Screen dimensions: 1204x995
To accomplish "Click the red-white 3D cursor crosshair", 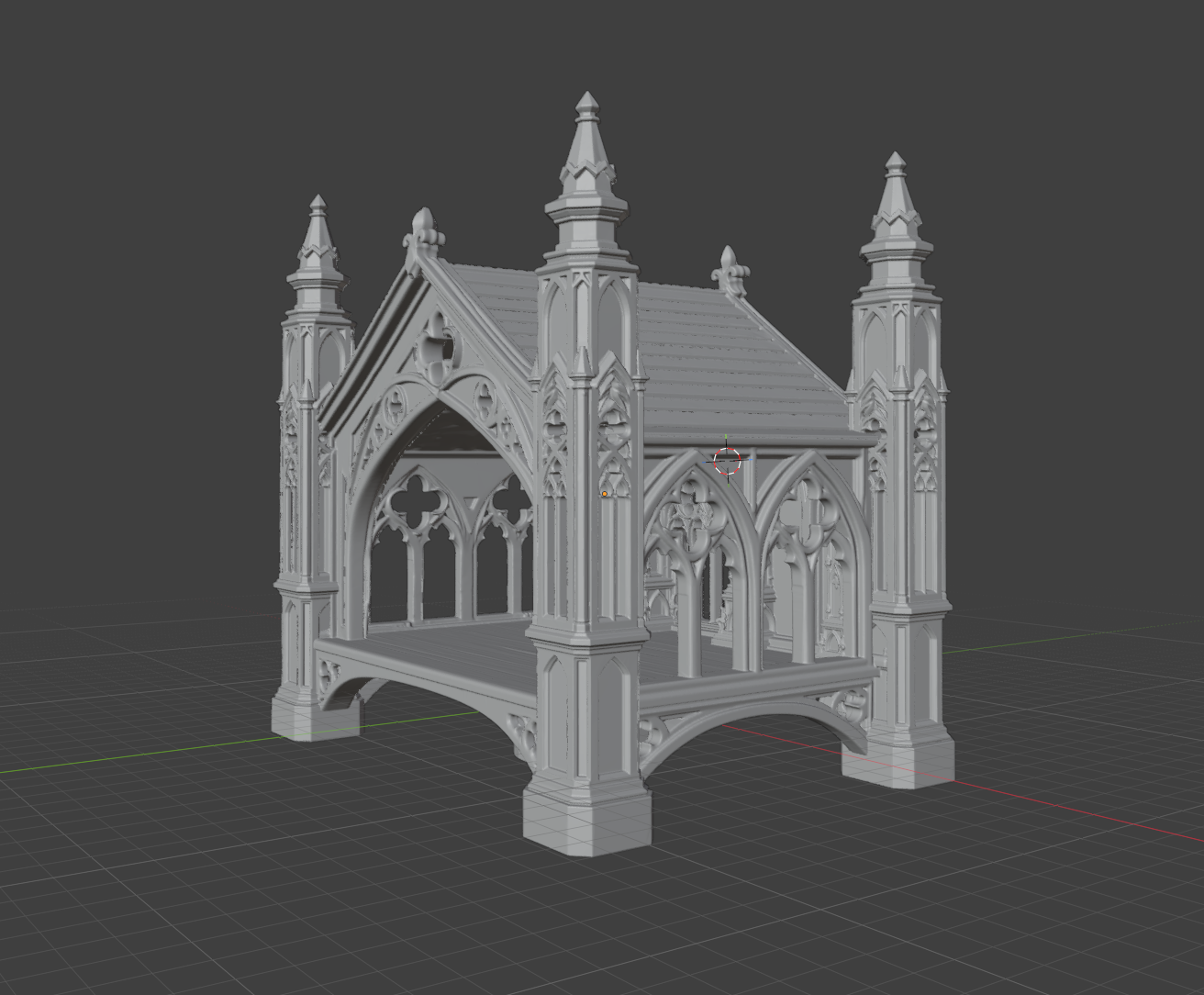I will point(727,460).
